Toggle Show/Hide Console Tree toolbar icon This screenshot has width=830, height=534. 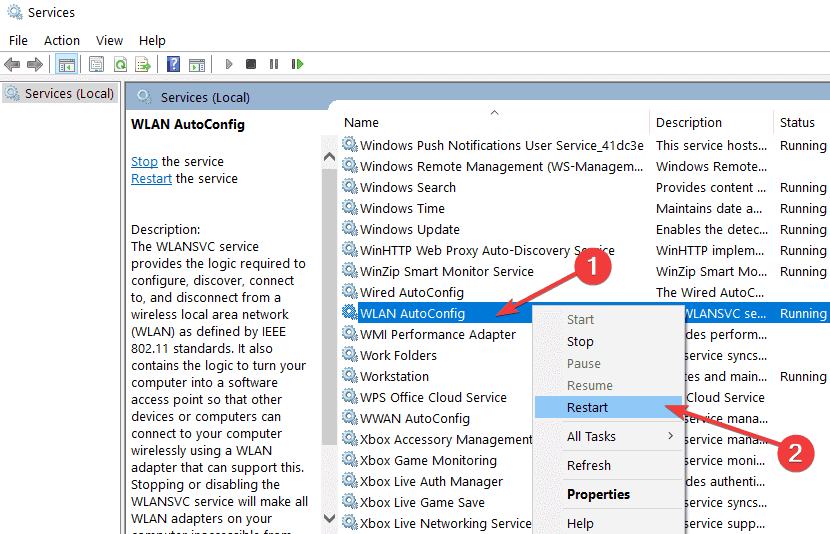pos(67,65)
